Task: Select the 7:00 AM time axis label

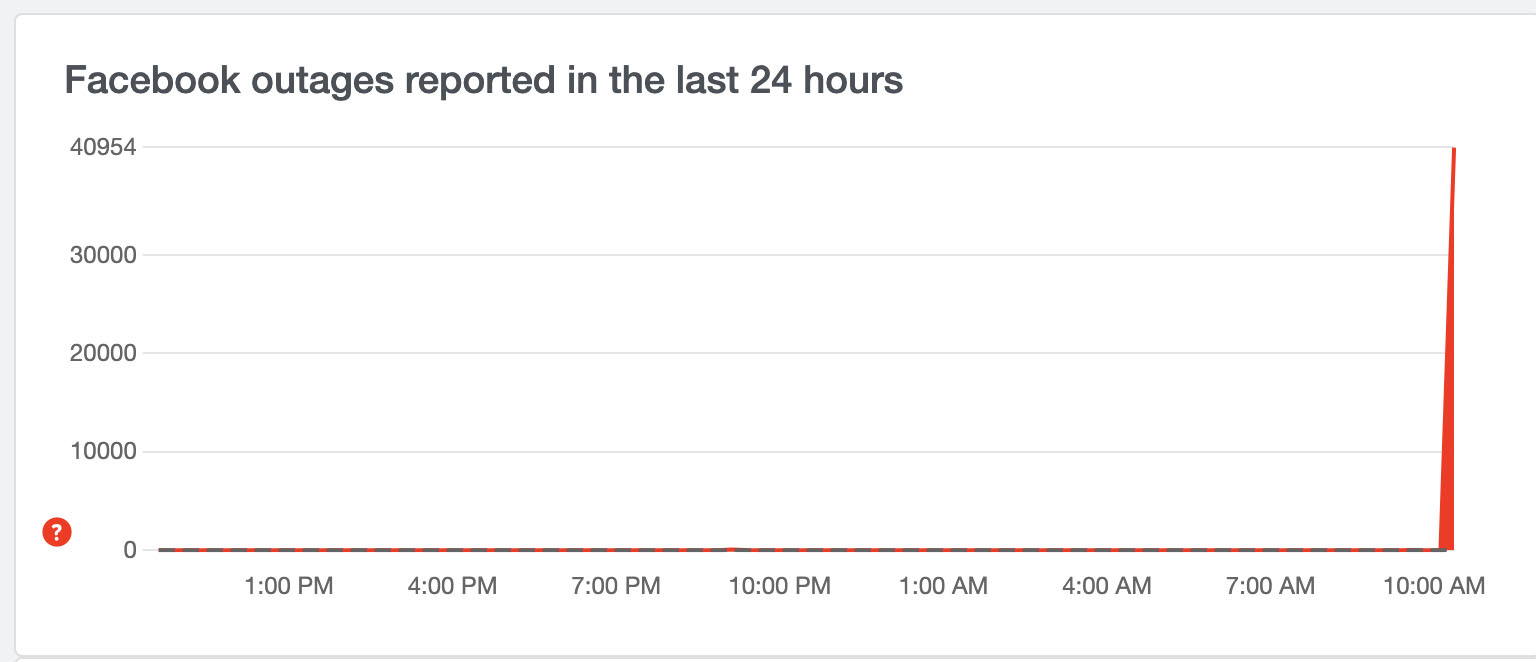Action: click(1270, 586)
